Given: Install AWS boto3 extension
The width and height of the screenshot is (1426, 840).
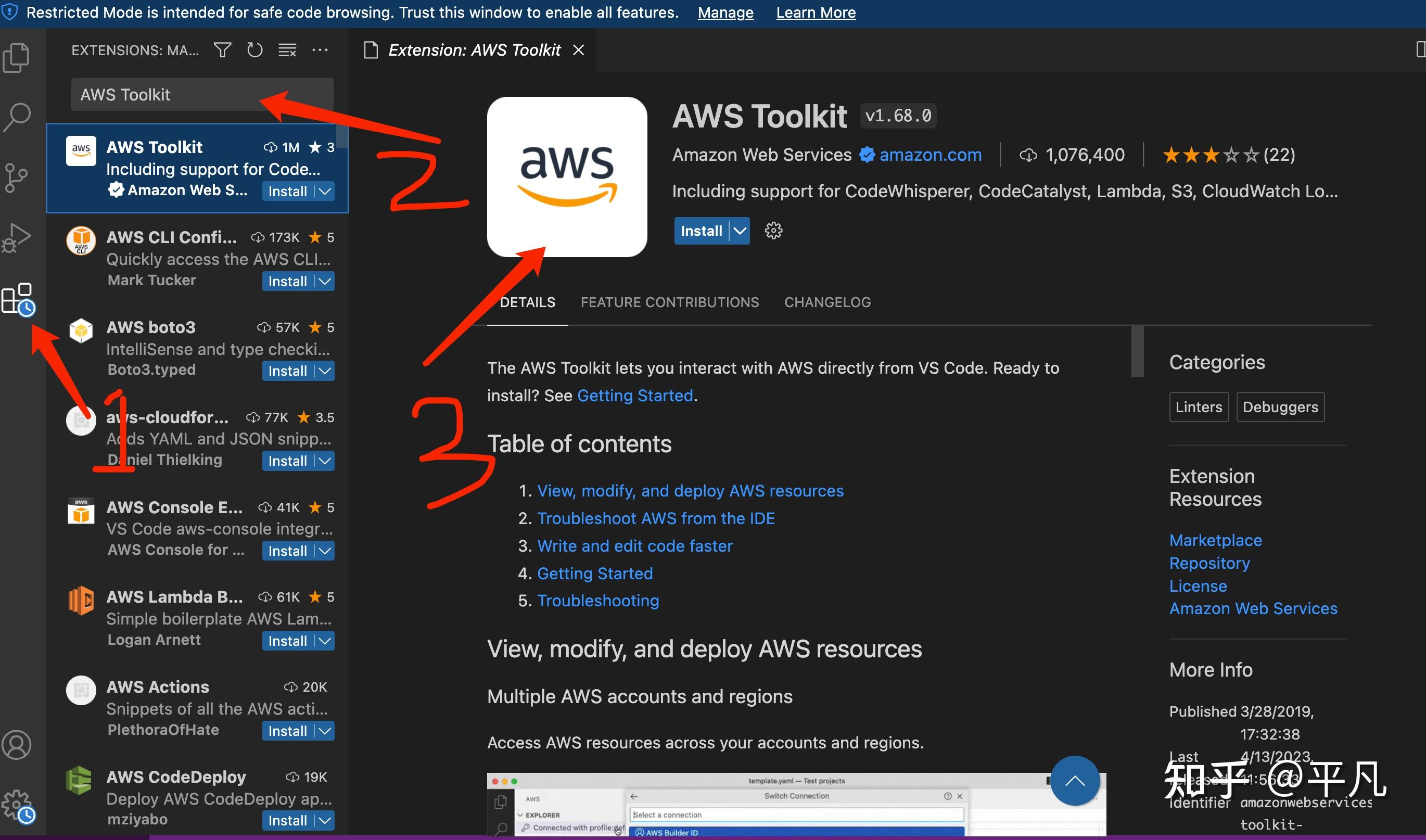Looking at the screenshot, I should (x=287, y=371).
